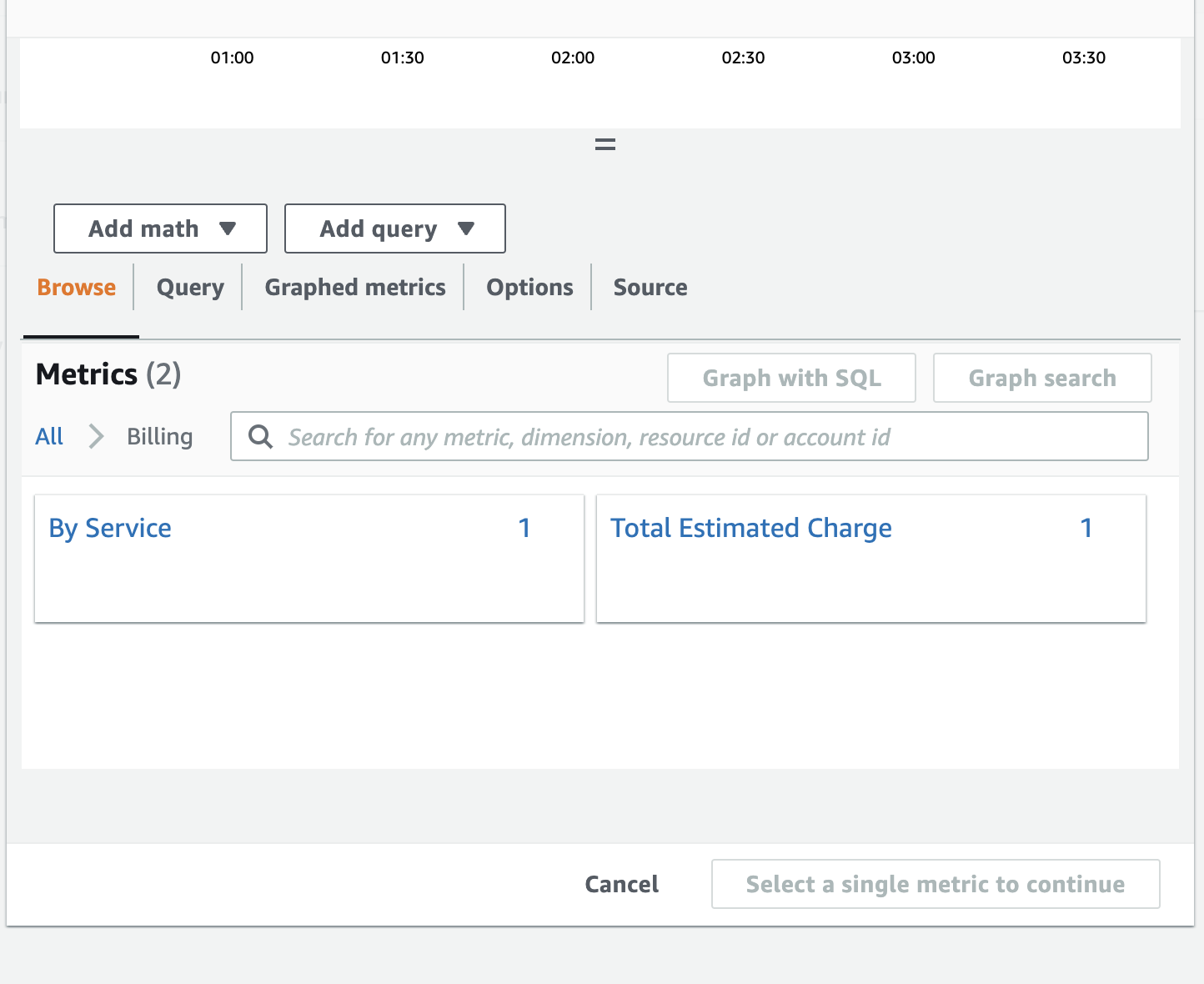Open the Add math dropdown
The image size is (1204, 984).
pos(160,228)
